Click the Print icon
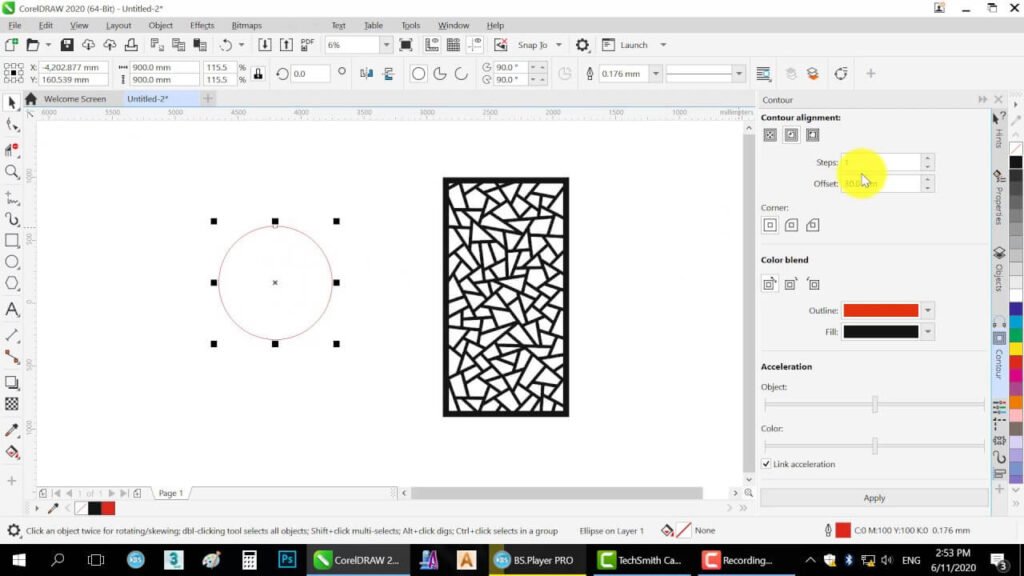The image size is (1024, 576). pos(131,45)
